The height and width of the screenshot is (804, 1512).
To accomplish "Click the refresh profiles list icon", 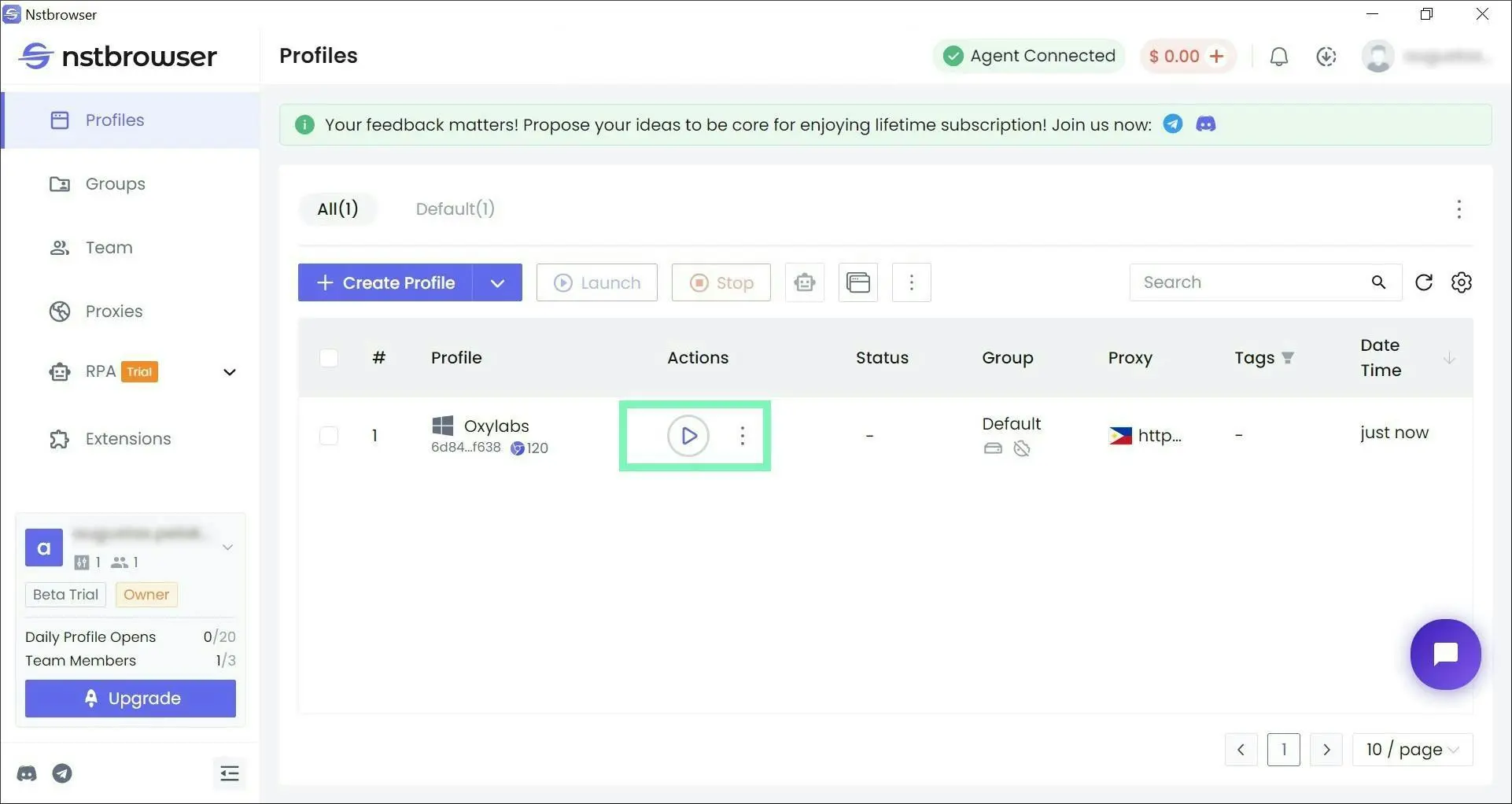I will click(x=1424, y=282).
